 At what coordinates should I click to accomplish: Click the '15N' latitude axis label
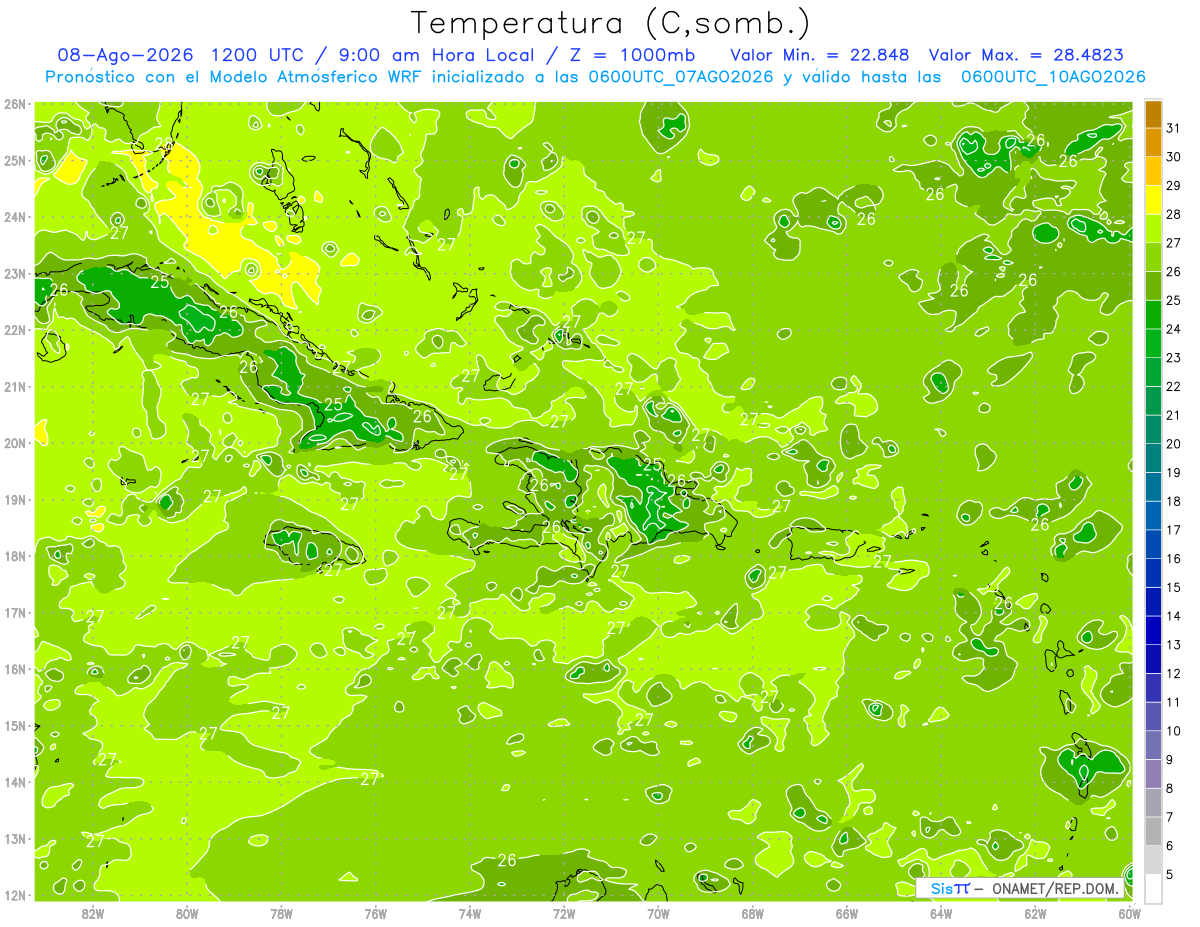coord(14,726)
